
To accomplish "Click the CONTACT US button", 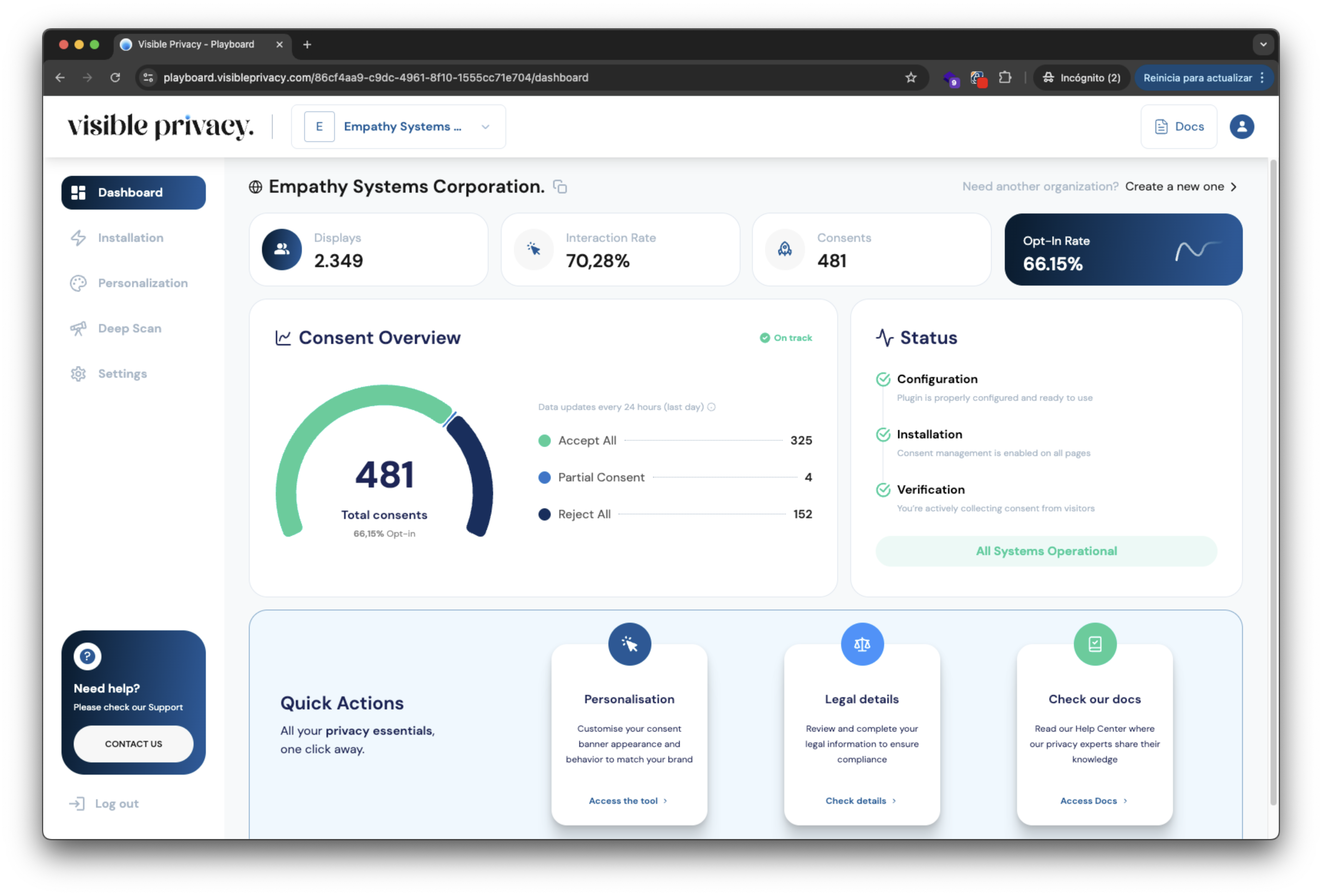I will 133,744.
